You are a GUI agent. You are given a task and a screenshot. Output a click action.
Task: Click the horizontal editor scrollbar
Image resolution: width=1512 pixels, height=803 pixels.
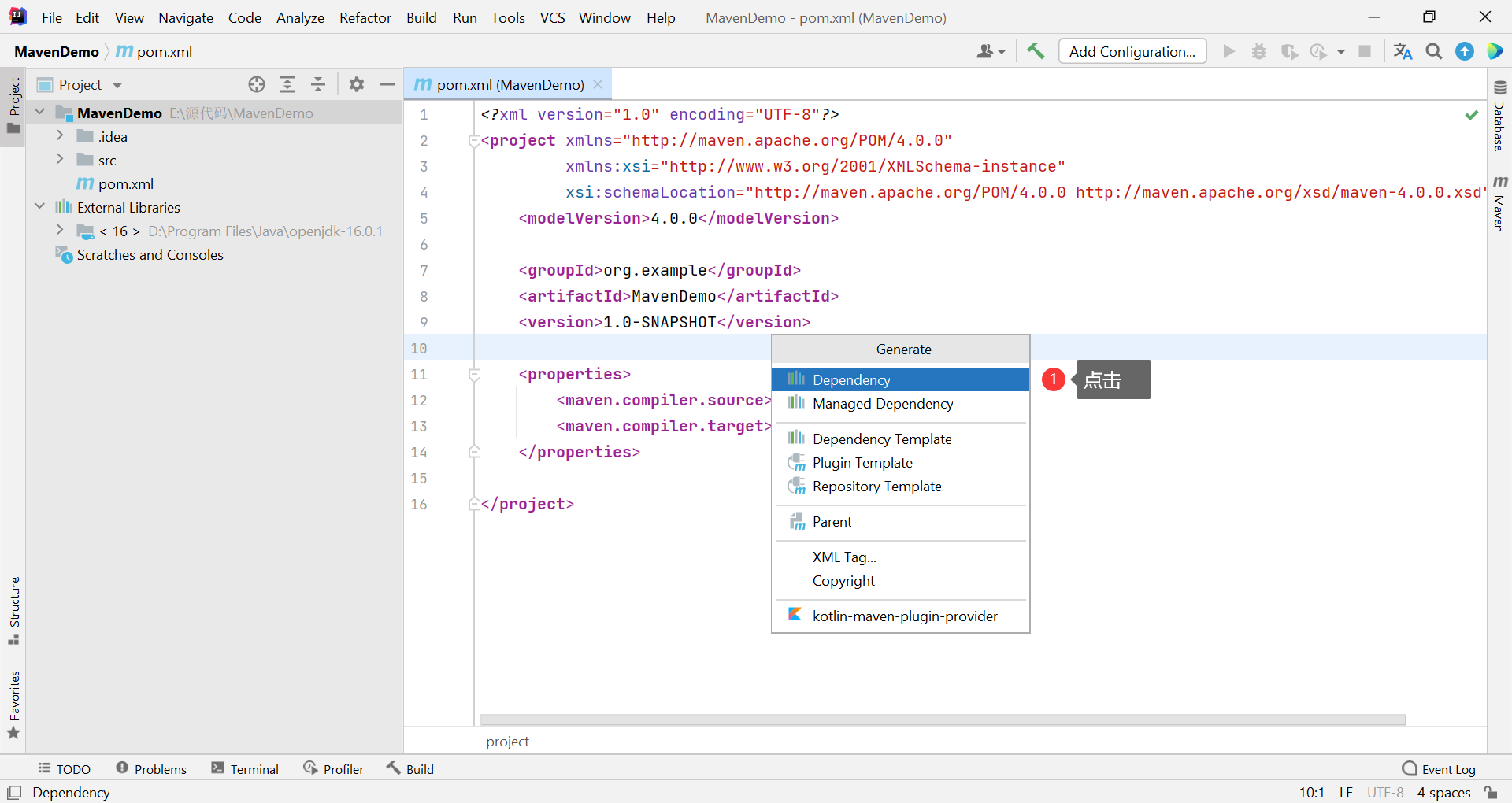click(x=942, y=720)
